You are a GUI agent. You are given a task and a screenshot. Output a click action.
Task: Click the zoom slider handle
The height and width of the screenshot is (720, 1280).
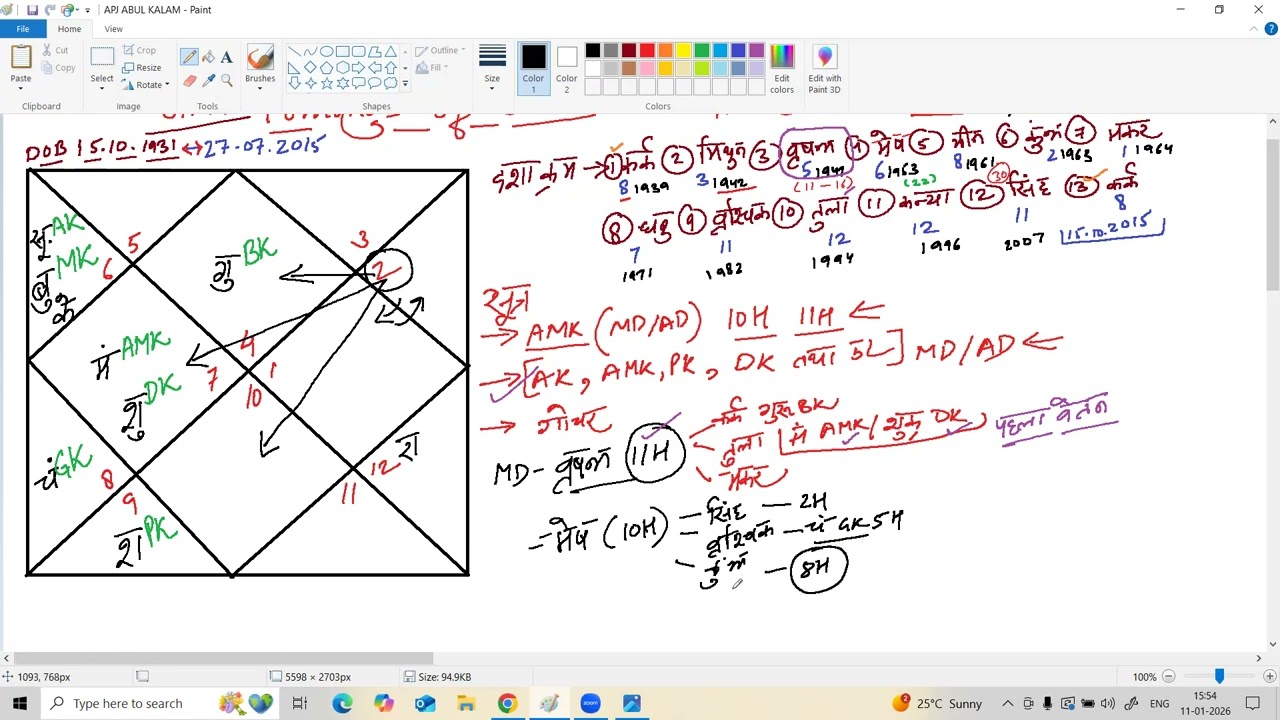(x=1219, y=677)
